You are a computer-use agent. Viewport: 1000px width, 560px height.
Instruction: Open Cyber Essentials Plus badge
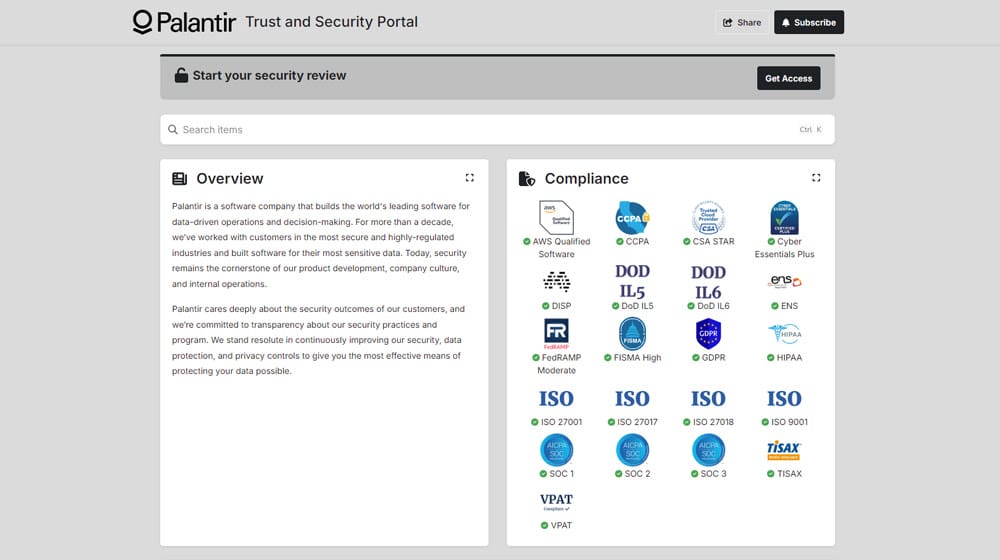coord(784,217)
